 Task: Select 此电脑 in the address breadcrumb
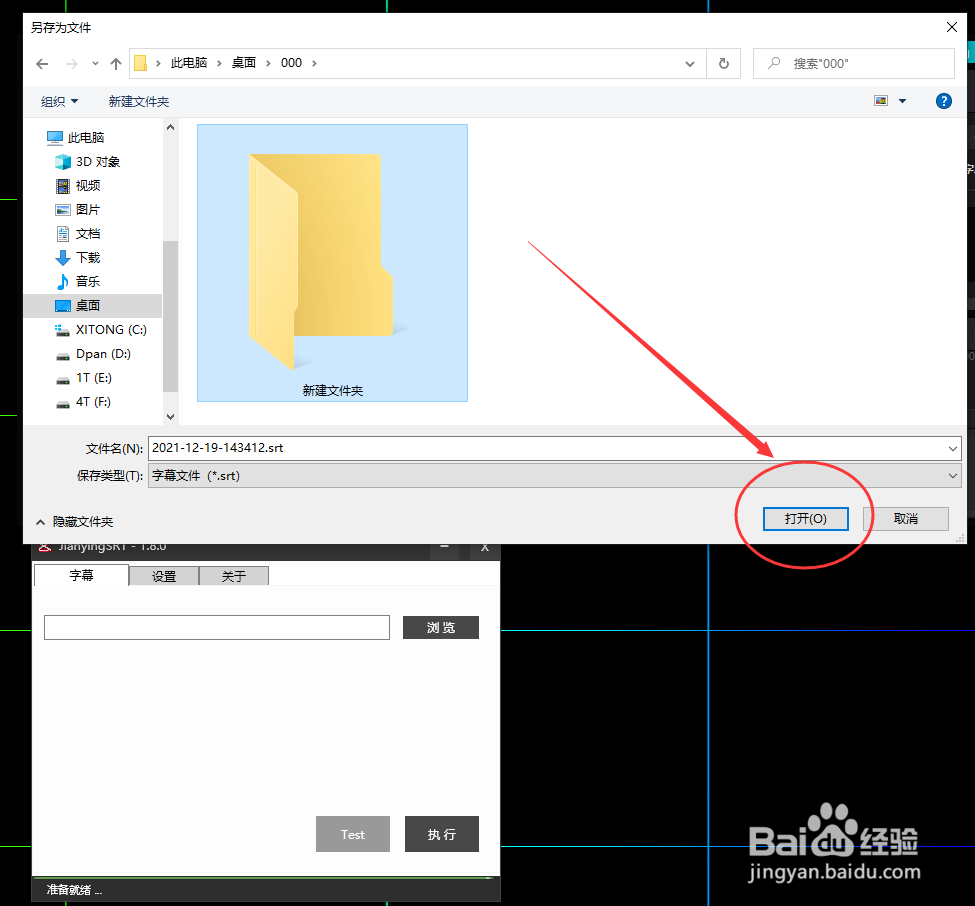[x=189, y=63]
